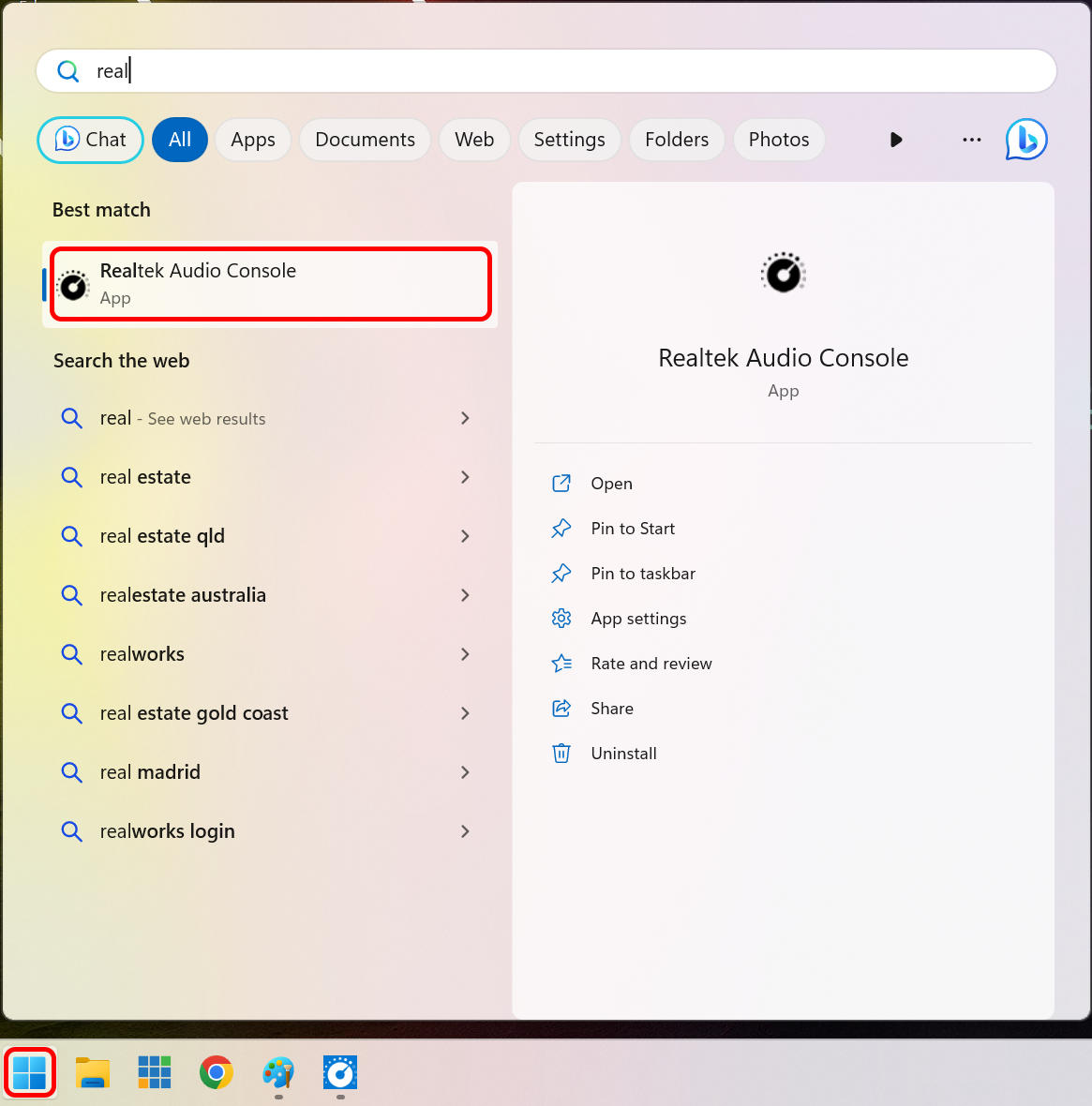Image resolution: width=1092 pixels, height=1106 pixels.
Task: Click the Share icon
Action: click(x=561, y=708)
